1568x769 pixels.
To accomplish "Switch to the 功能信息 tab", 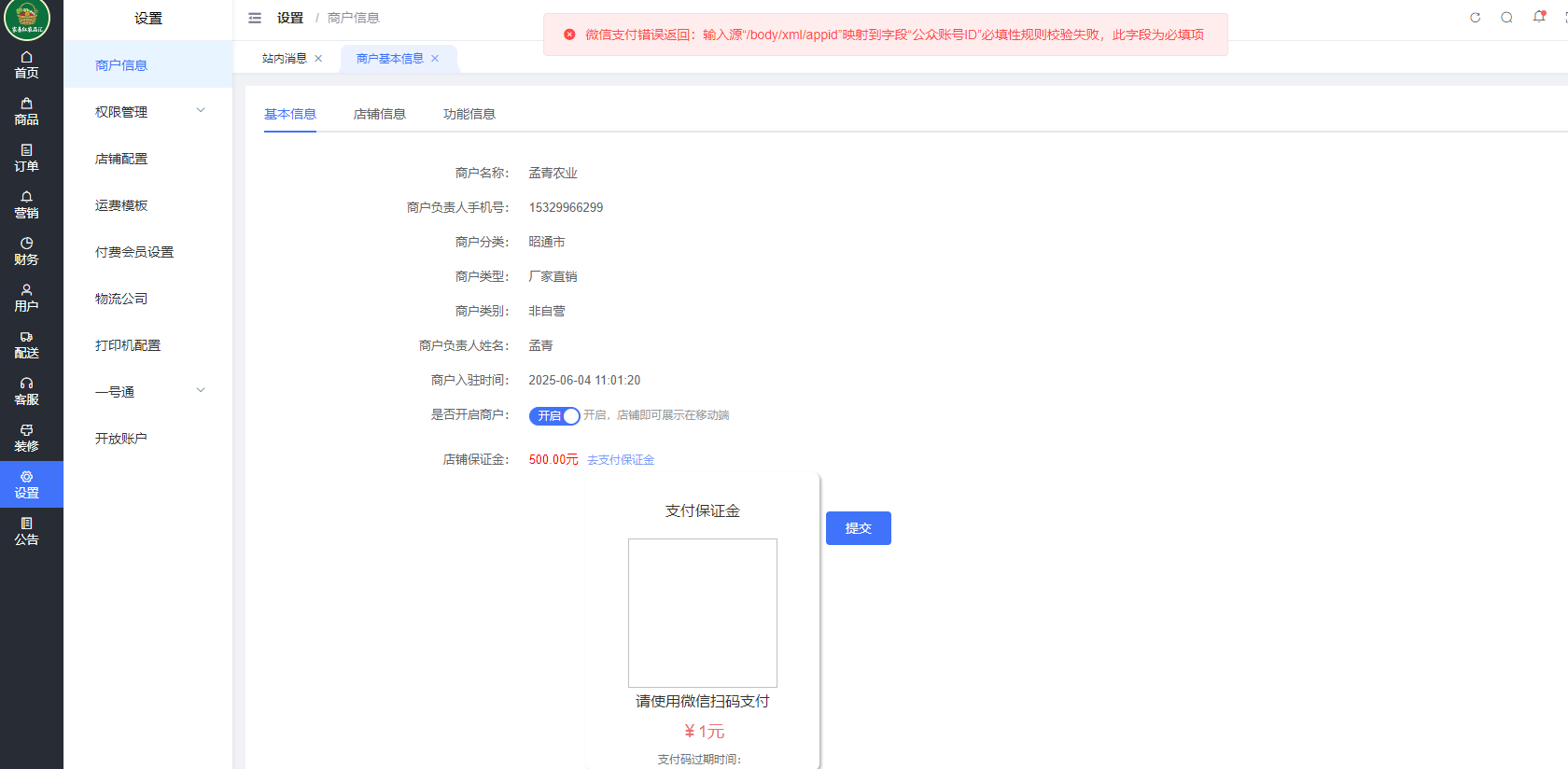I will point(469,114).
